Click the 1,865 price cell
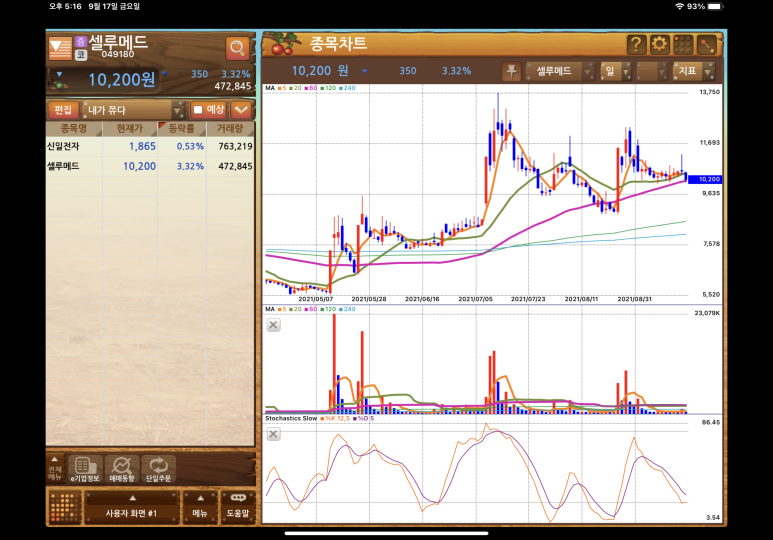This screenshot has width=773, height=540. pyautogui.click(x=142, y=146)
